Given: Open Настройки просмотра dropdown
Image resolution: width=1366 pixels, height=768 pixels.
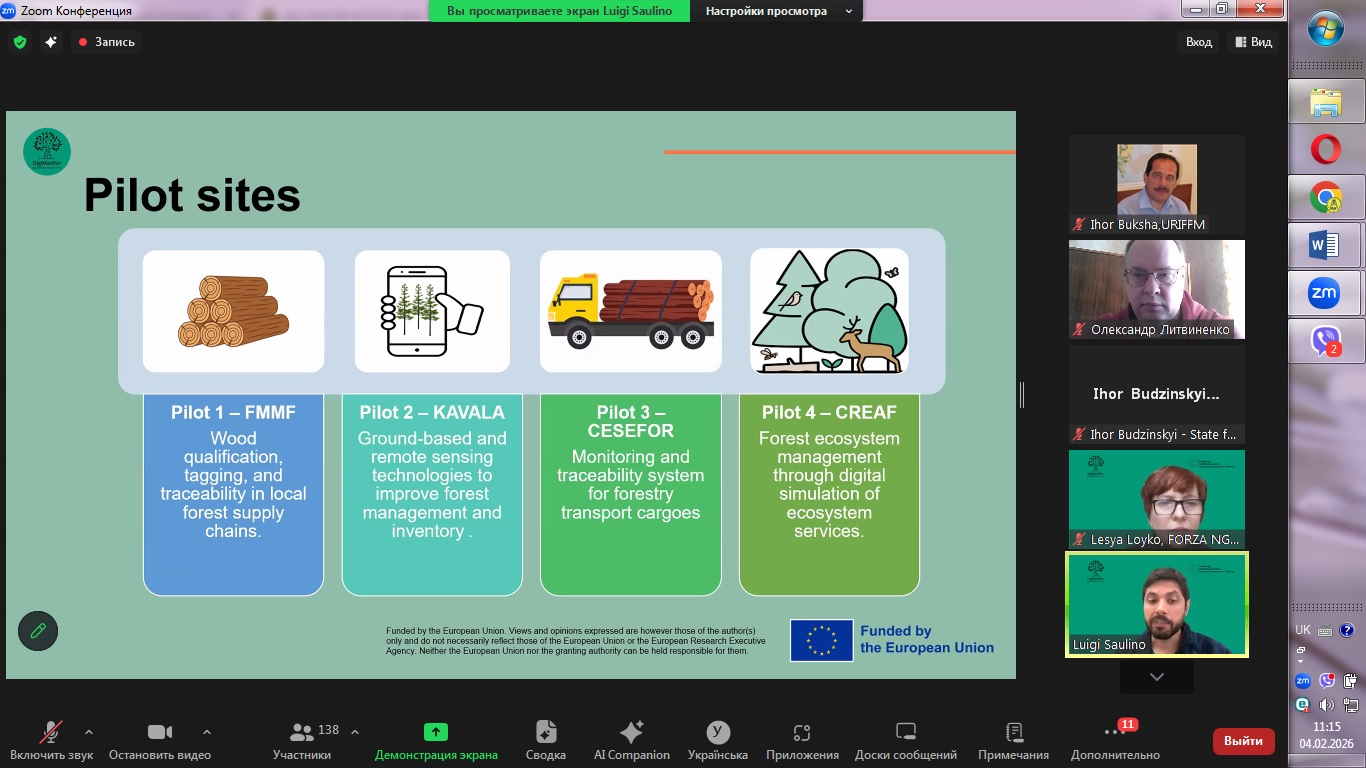Looking at the screenshot, I should point(778,11).
